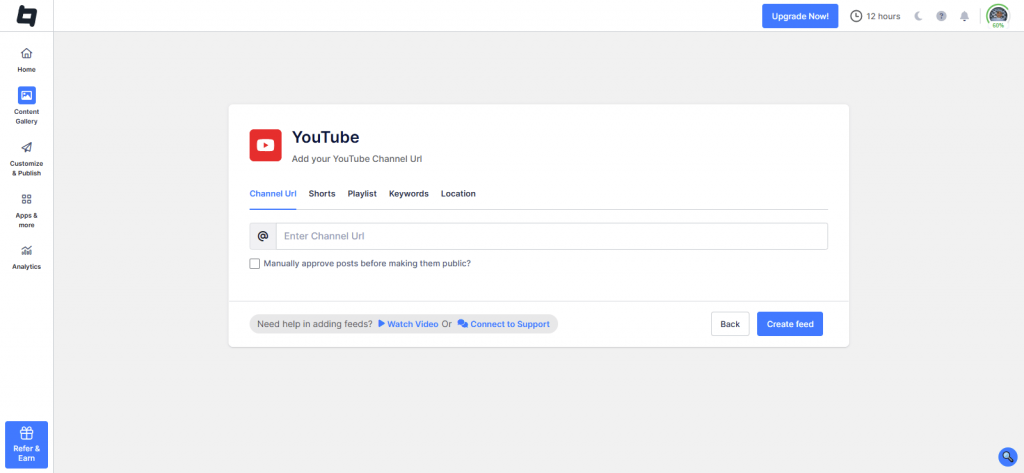Click the app logo in top-left corner
The height and width of the screenshot is (473, 1024).
point(27,16)
